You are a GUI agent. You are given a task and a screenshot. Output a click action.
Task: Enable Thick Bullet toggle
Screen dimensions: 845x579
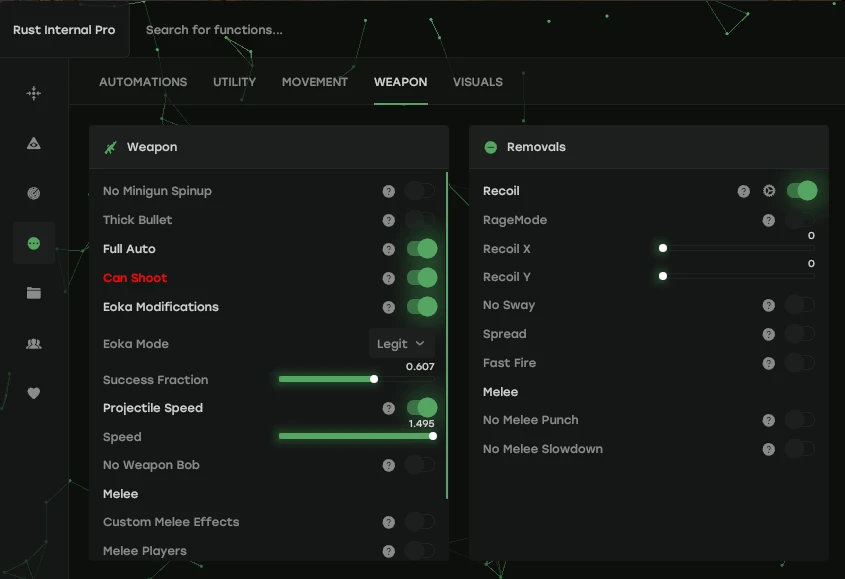421,219
